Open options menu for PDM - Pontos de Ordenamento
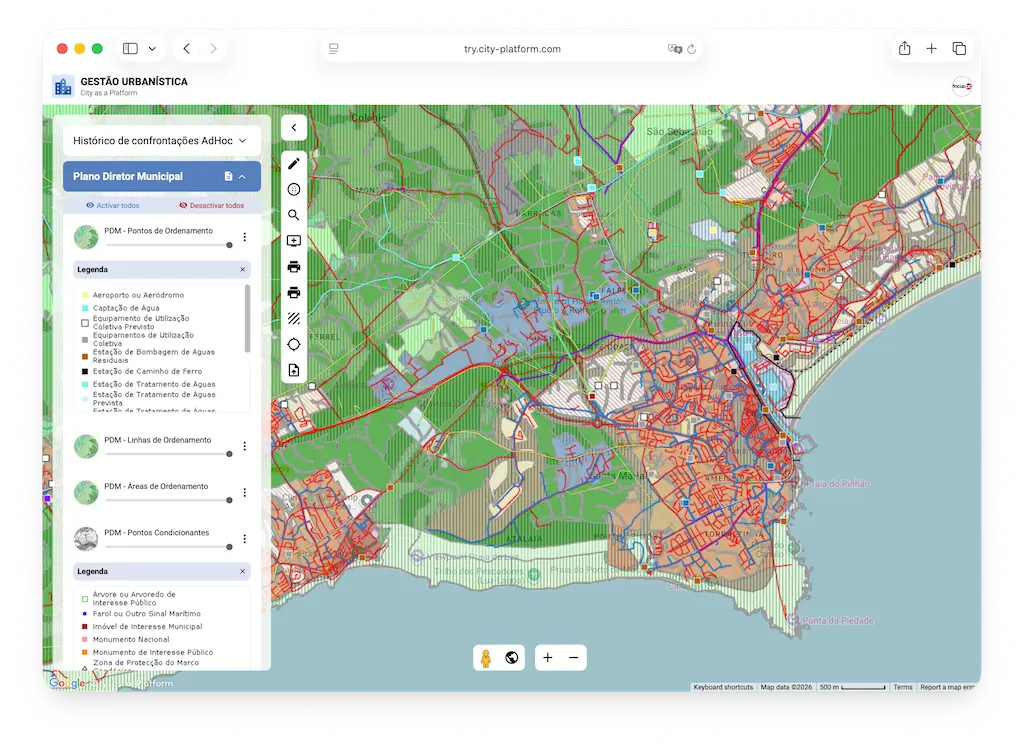The height and width of the screenshot is (748, 1024). point(244,237)
